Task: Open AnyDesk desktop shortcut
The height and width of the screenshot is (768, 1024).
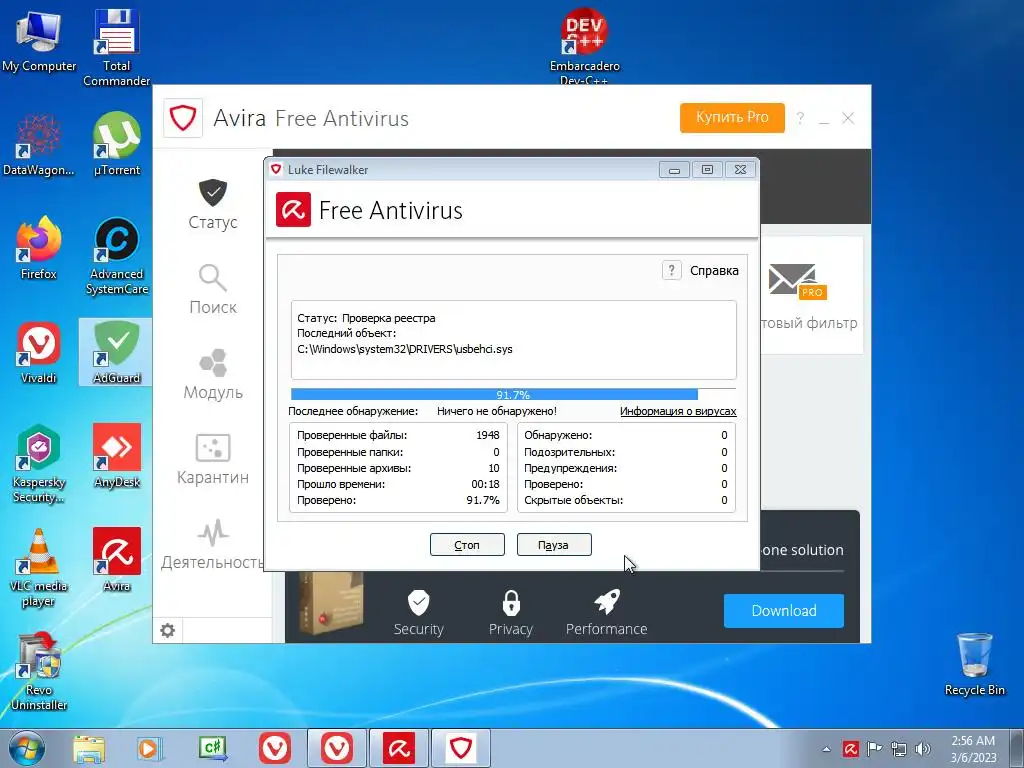Action: click(116, 456)
